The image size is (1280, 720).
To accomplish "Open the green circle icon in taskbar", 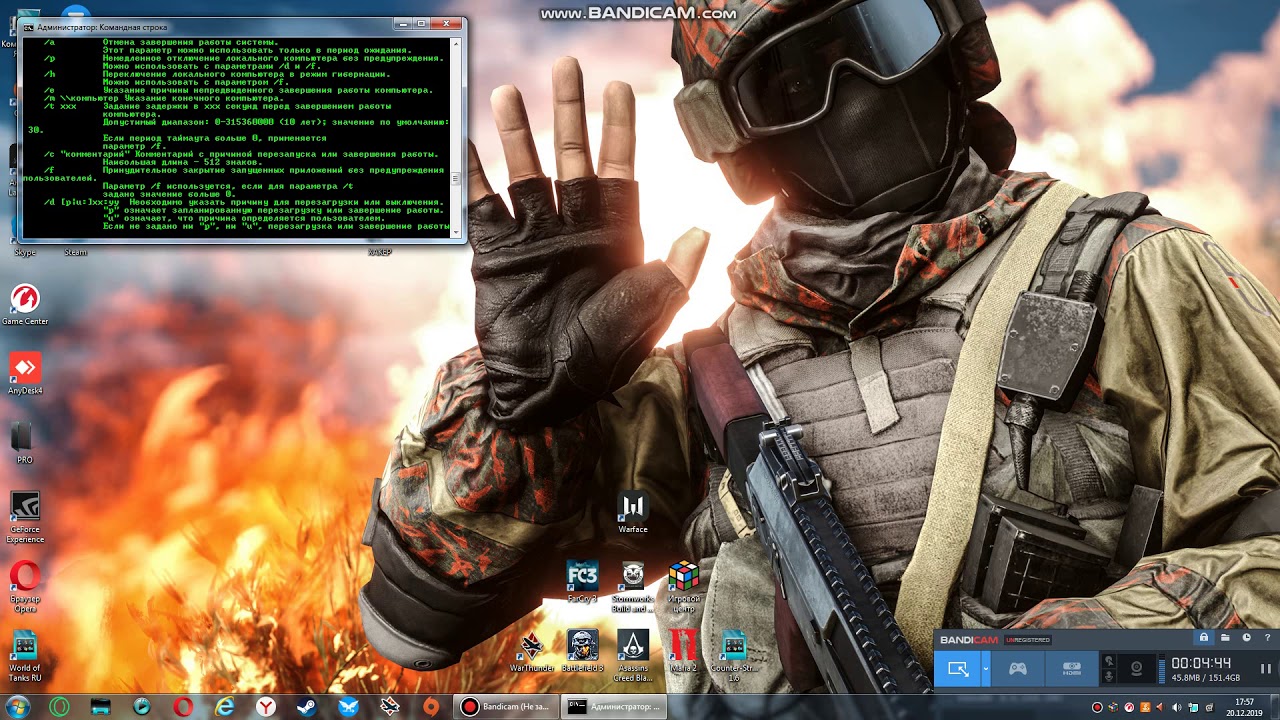I will click(60, 707).
